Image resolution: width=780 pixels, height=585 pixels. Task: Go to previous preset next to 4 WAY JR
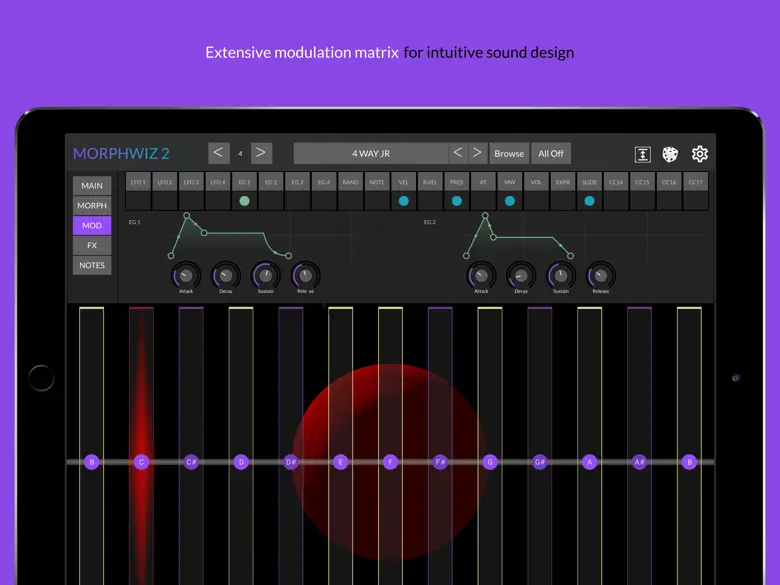coord(458,153)
